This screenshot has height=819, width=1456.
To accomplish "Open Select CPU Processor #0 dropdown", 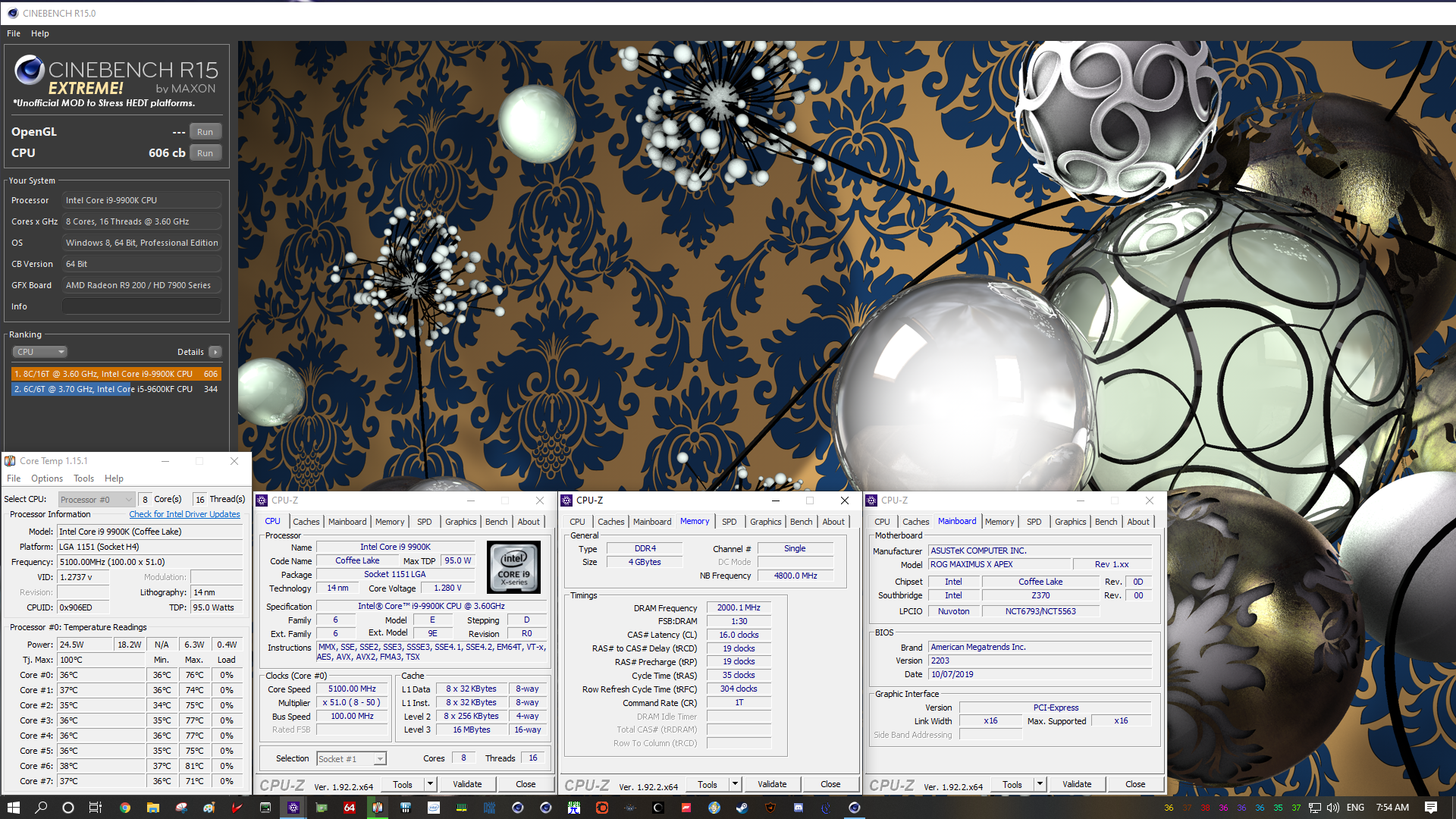I will tap(96, 499).
